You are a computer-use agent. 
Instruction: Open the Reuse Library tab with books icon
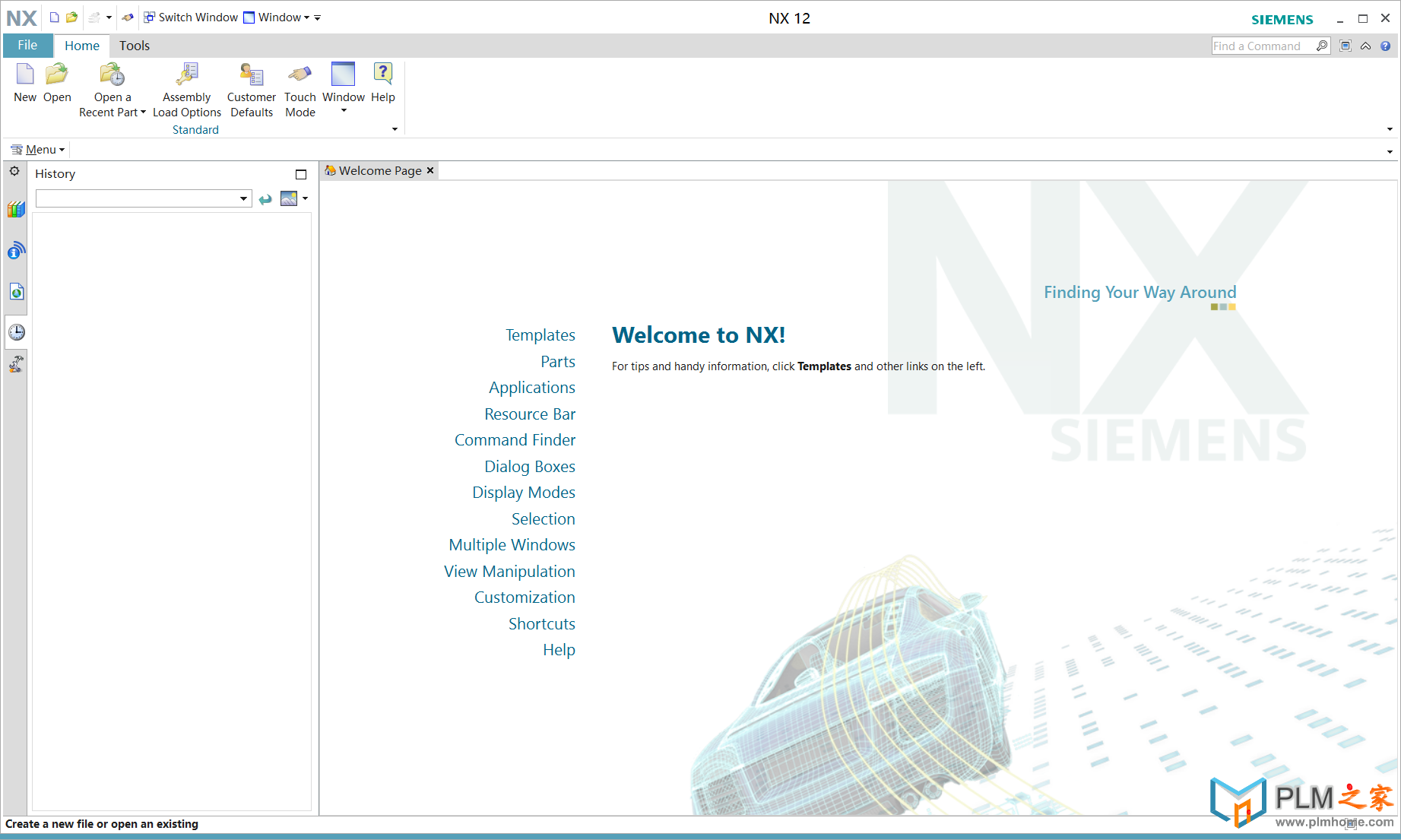[x=16, y=209]
